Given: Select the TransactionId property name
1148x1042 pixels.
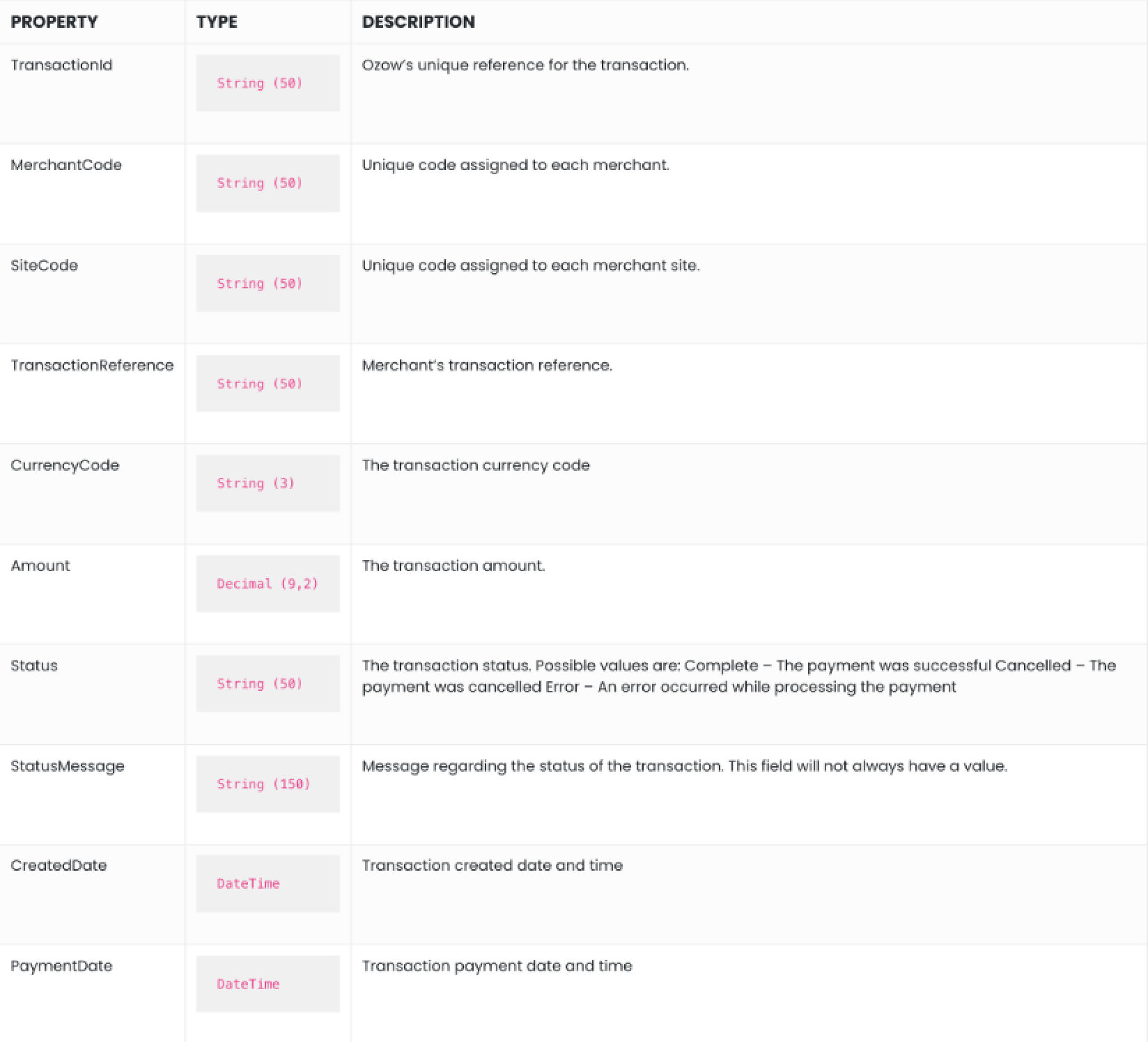Looking at the screenshot, I should 61,65.
